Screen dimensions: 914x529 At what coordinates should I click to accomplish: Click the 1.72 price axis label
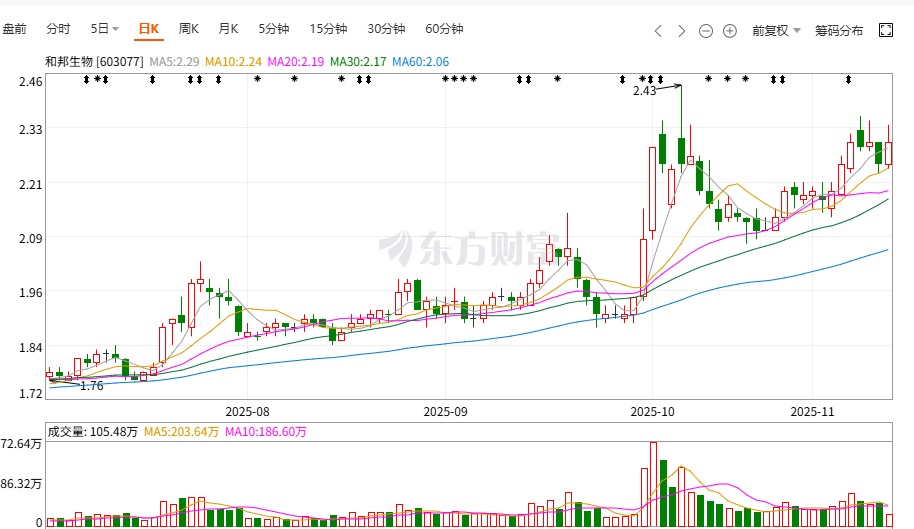tap(30, 394)
